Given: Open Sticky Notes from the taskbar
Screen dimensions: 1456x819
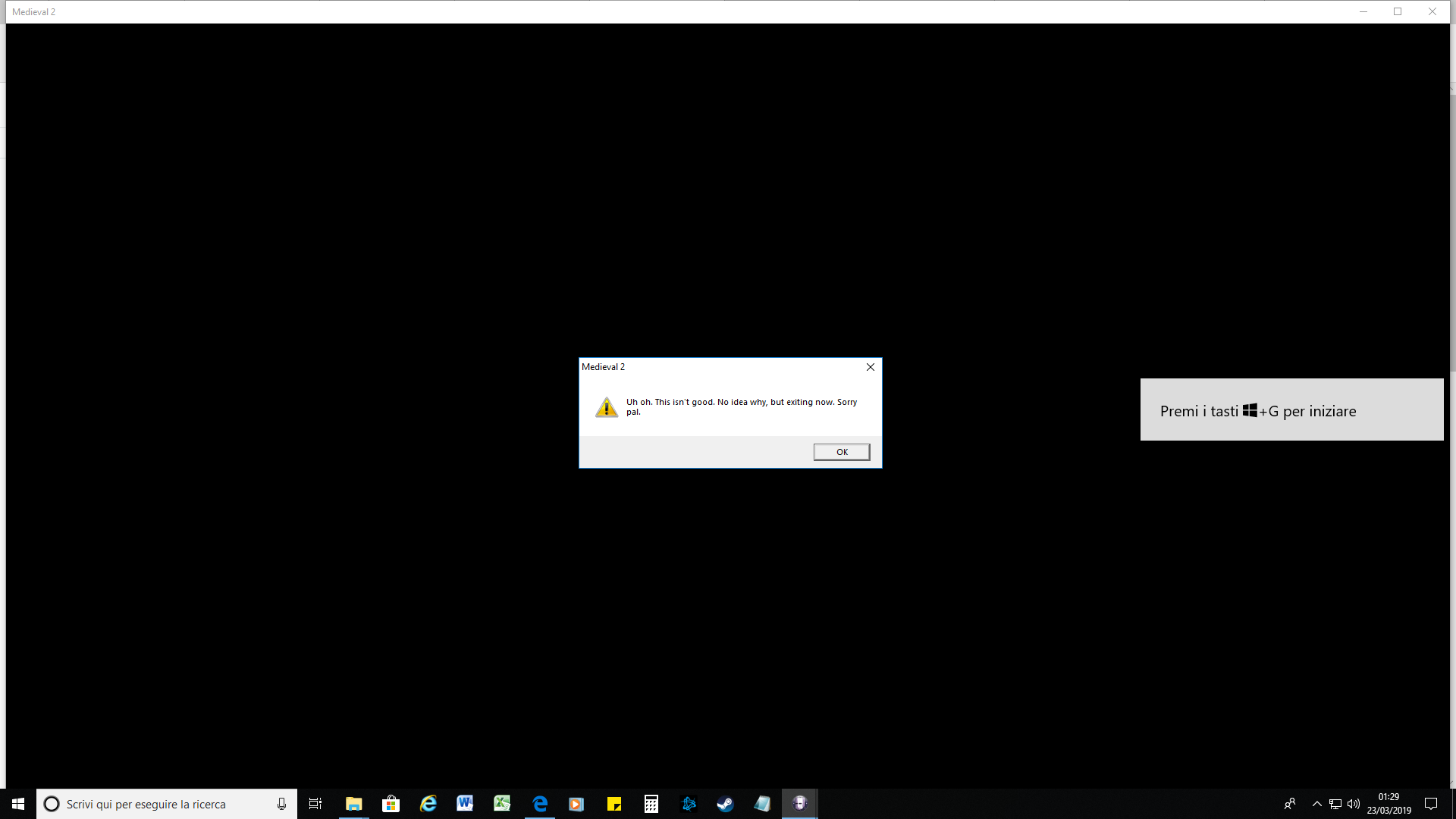Looking at the screenshot, I should tap(614, 804).
